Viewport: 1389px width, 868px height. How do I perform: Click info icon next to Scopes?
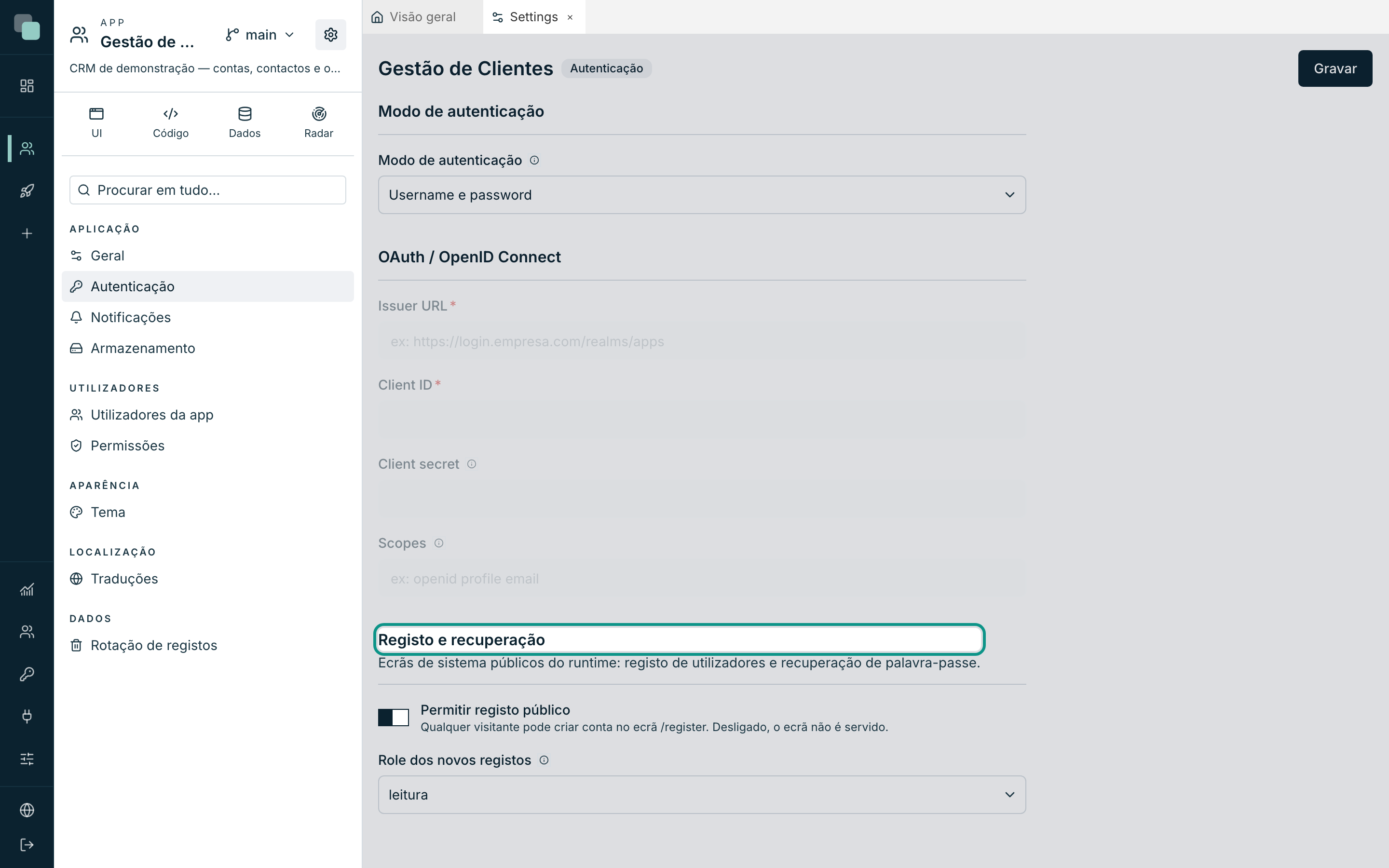[x=439, y=543]
